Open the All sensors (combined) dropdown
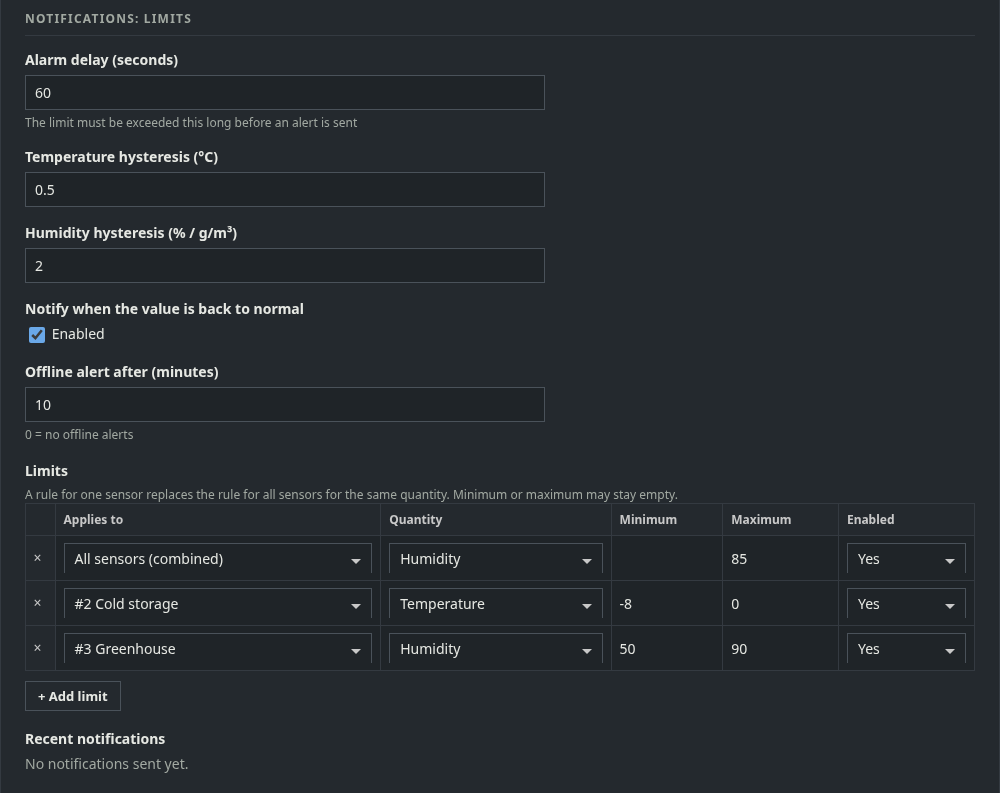Screen dimensions: 1000x793 click(x=217, y=559)
